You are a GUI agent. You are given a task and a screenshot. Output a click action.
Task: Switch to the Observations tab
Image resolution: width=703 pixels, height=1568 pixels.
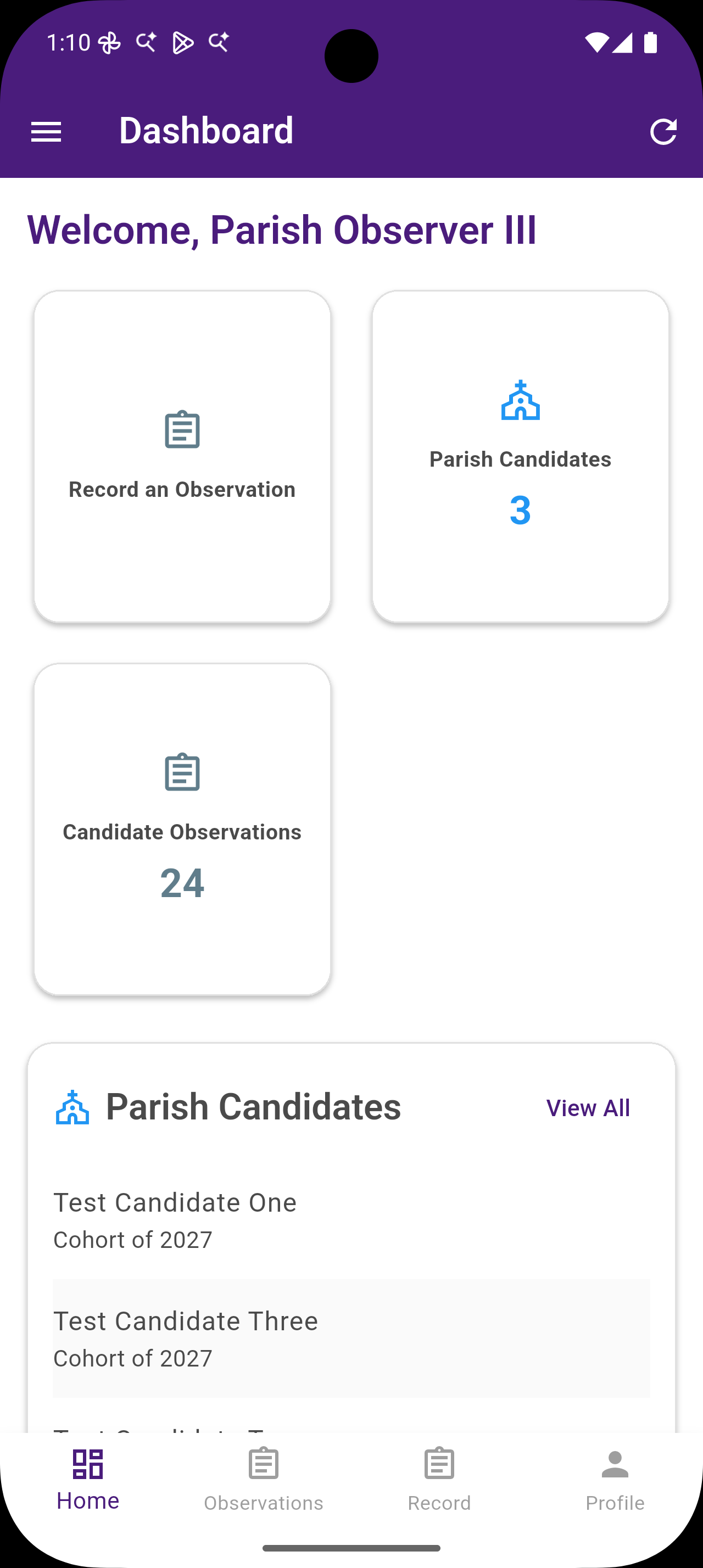[x=264, y=1479]
